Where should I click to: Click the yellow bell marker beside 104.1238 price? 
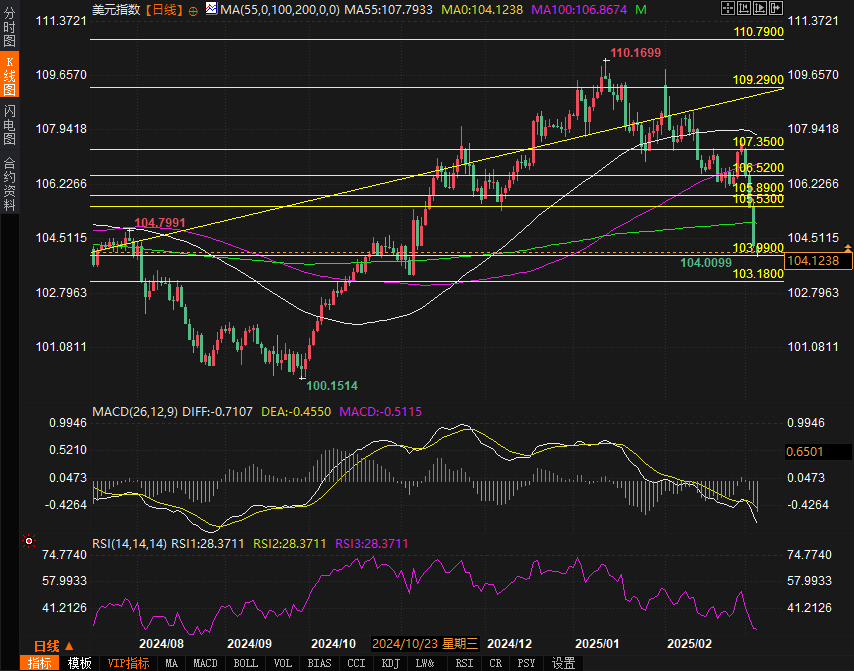(x=848, y=246)
